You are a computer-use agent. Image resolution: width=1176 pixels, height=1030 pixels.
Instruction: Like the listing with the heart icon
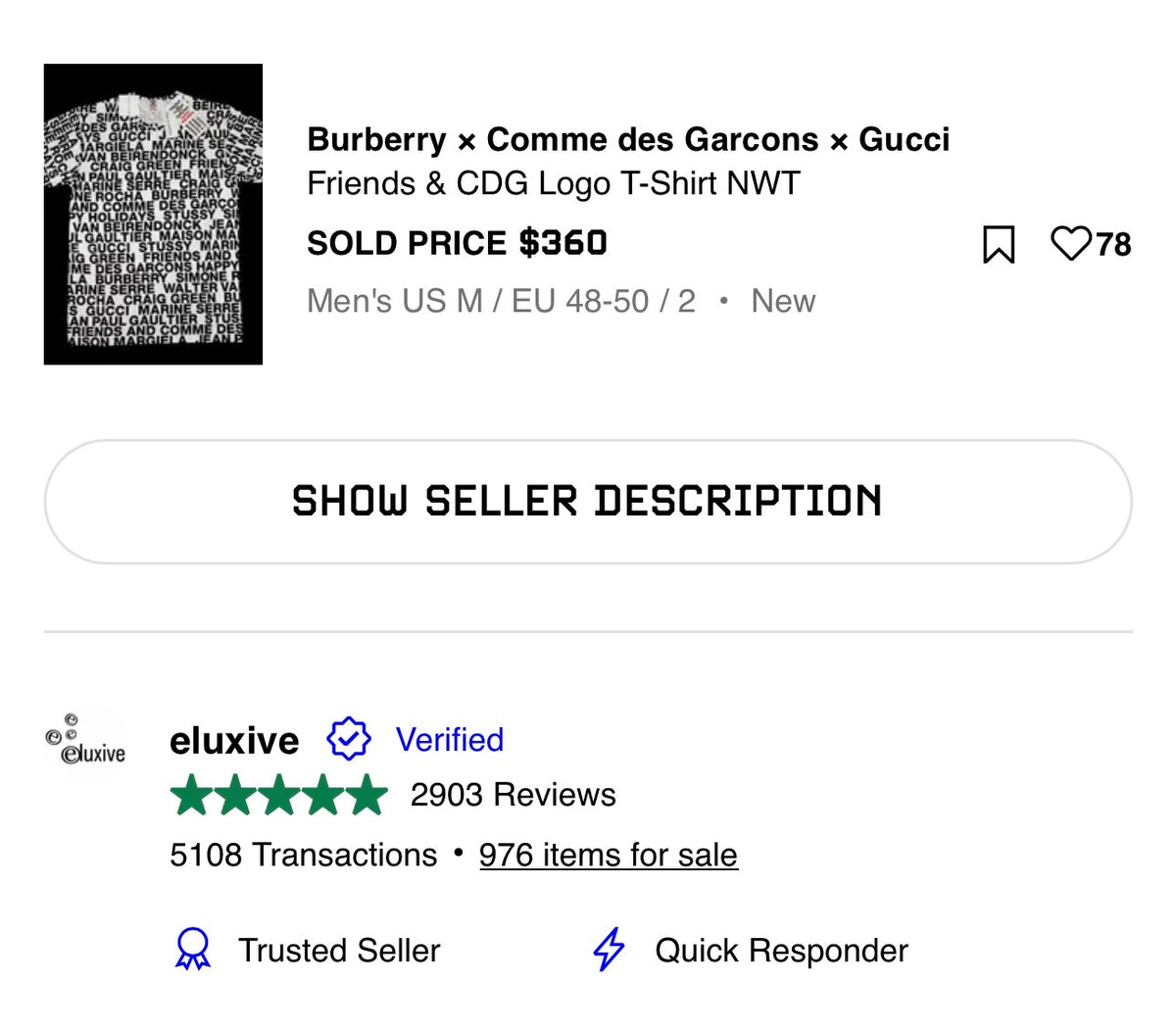(1070, 243)
